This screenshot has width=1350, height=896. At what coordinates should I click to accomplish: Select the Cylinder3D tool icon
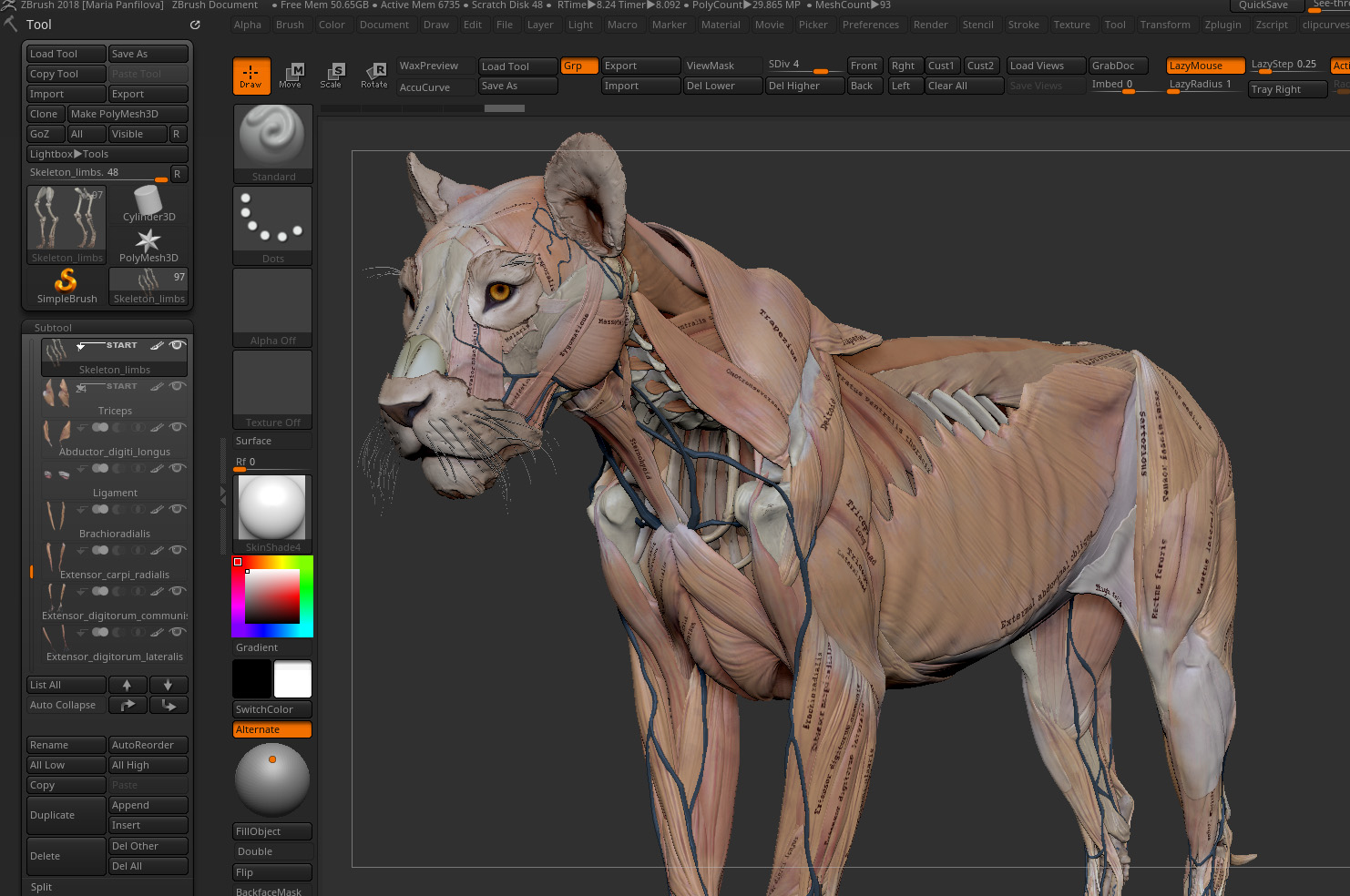click(148, 204)
